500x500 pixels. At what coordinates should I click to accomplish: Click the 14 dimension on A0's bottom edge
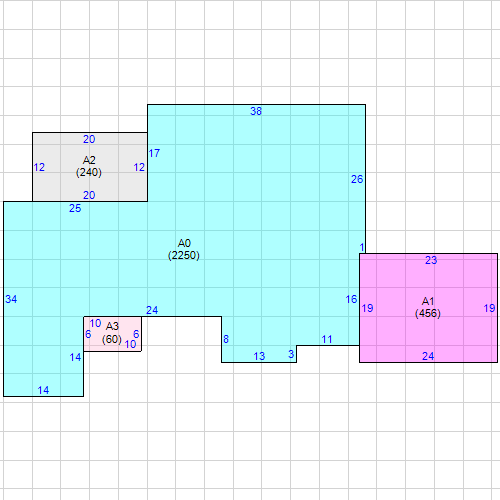(x=43, y=390)
